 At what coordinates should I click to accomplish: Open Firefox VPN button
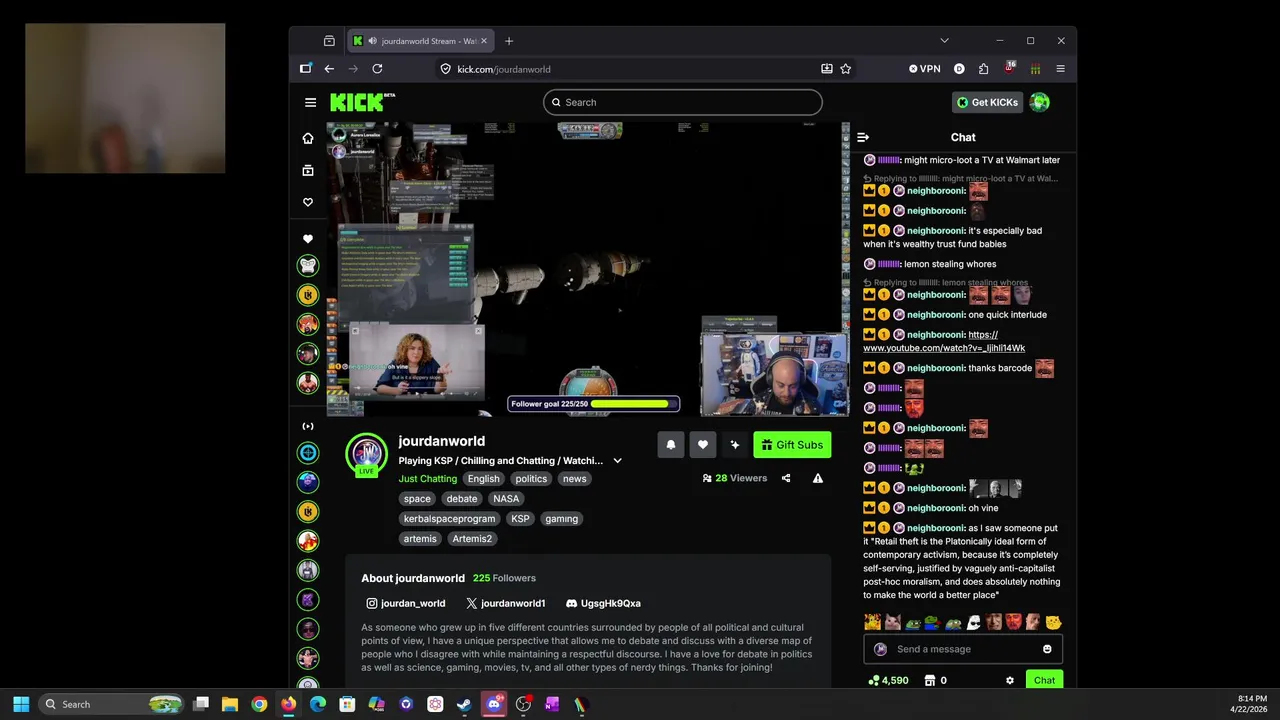pos(925,69)
